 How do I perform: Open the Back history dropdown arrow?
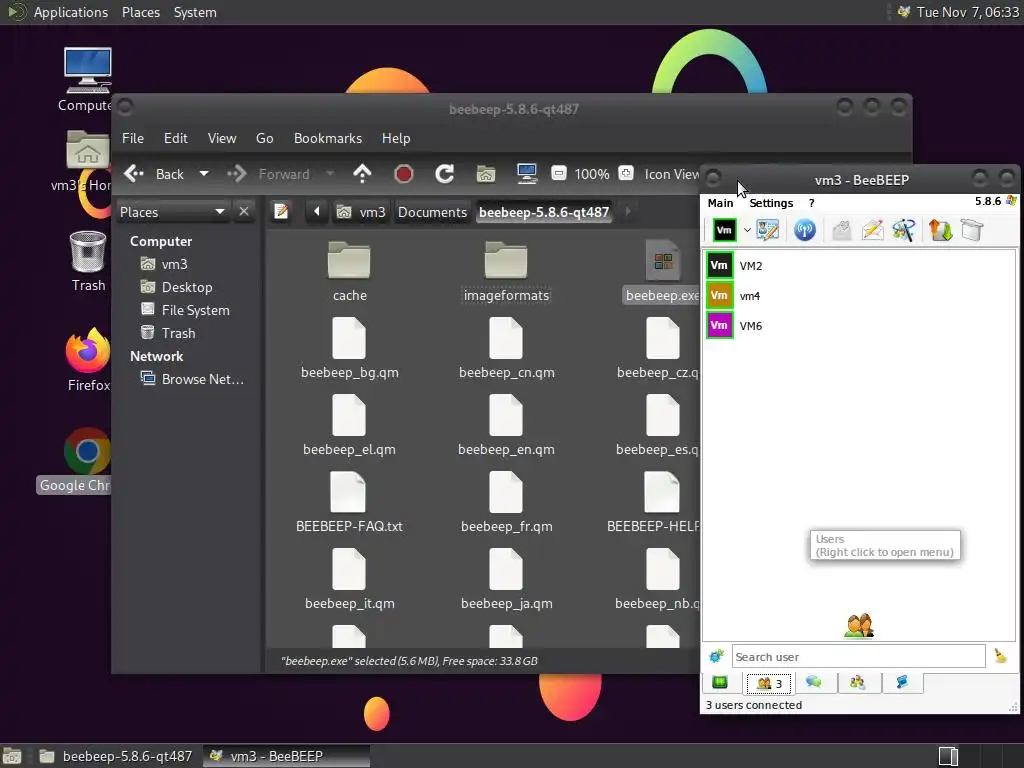(204, 174)
